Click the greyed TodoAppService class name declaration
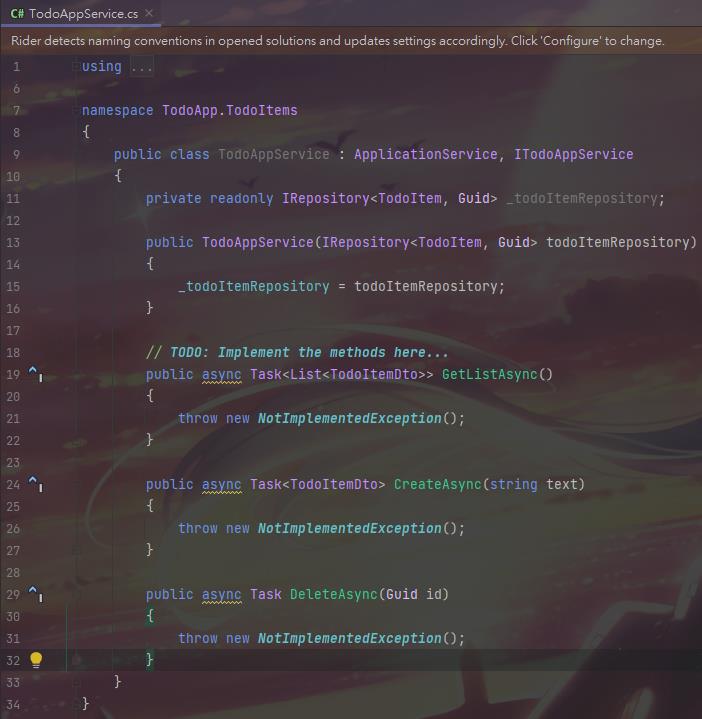The image size is (702, 719). (x=273, y=154)
